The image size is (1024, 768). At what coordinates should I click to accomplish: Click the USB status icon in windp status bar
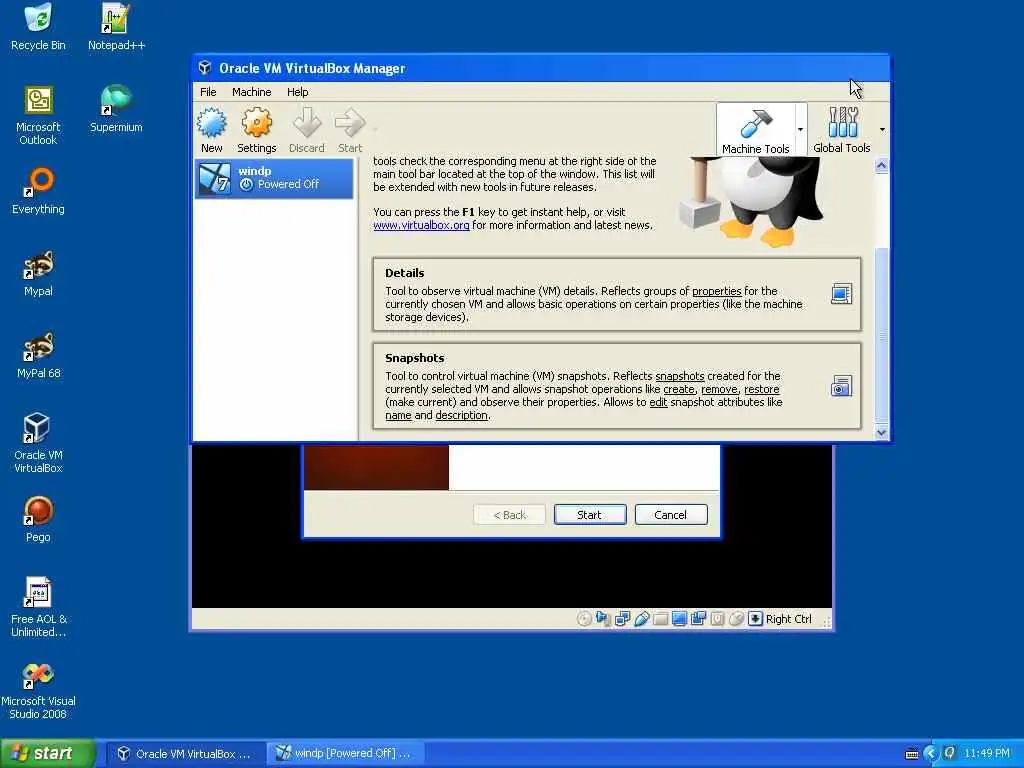click(641, 618)
